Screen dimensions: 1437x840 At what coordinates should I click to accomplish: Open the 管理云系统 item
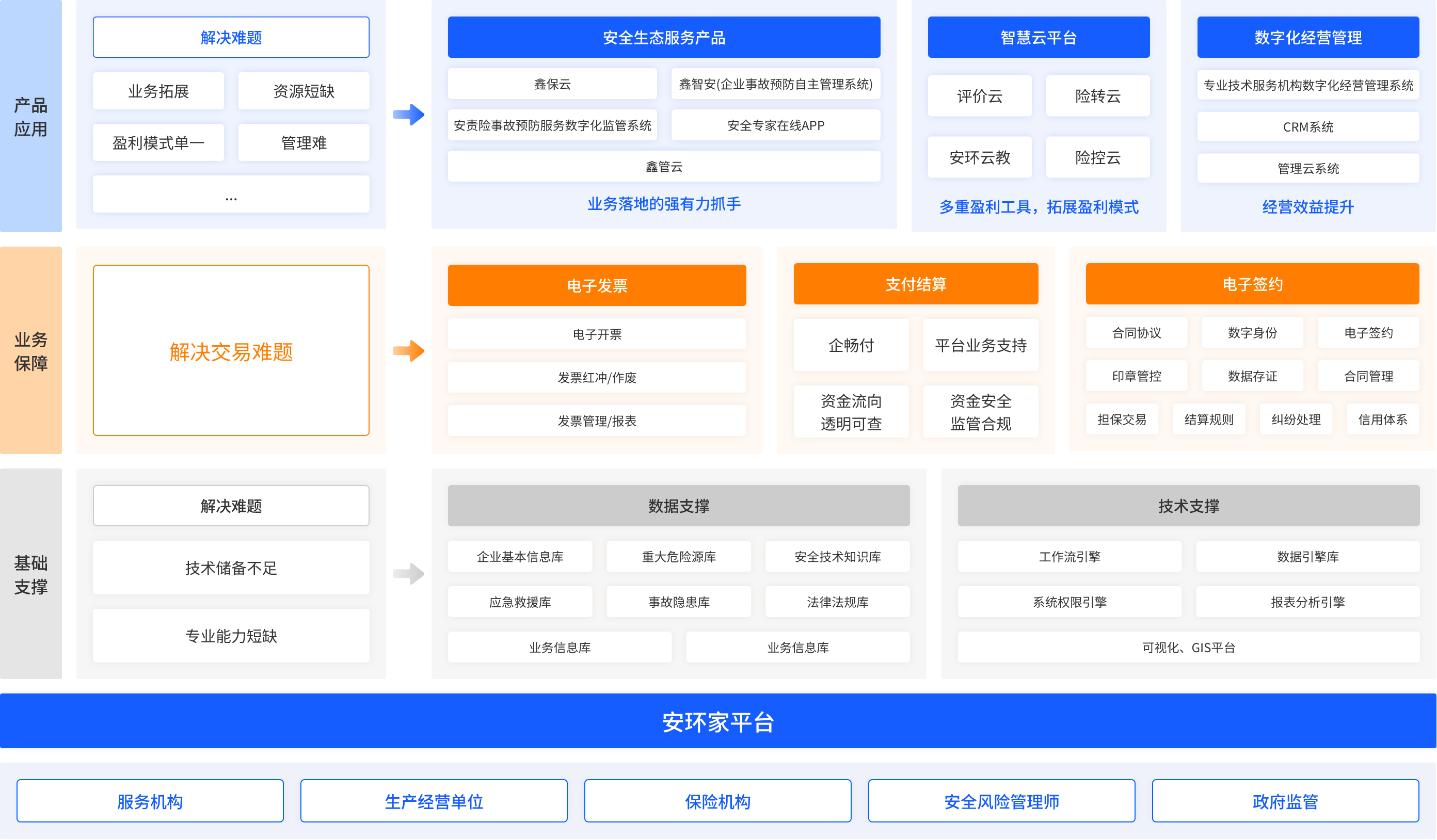coord(1307,168)
